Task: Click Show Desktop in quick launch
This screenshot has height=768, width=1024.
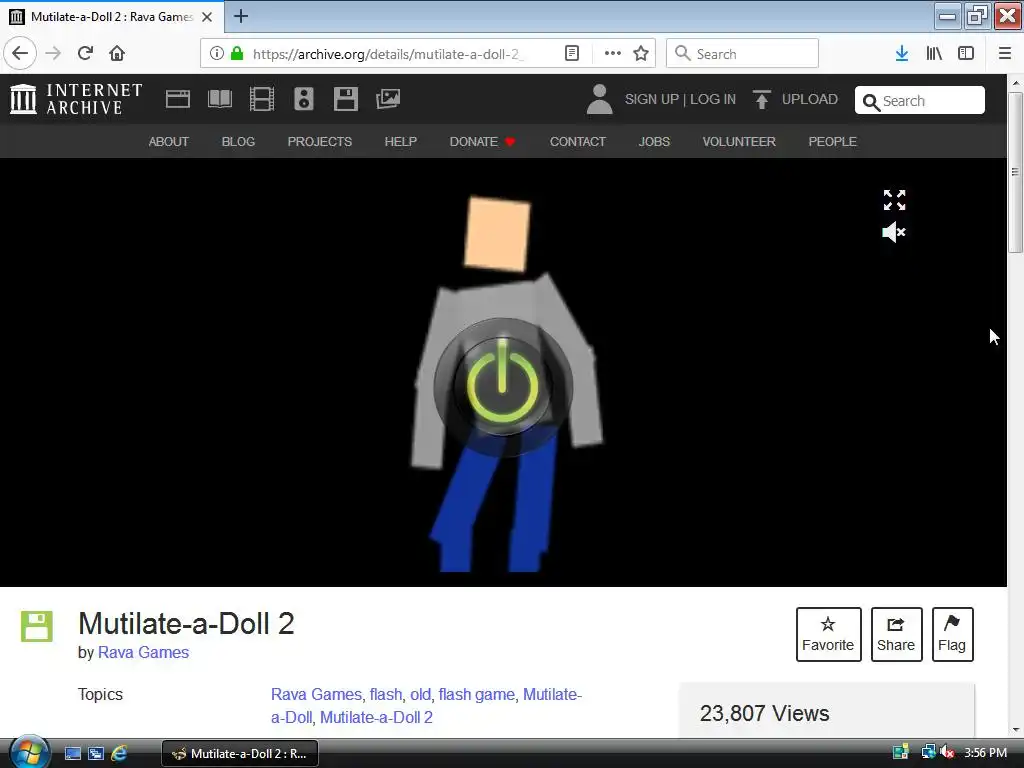Action: pos(72,754)
